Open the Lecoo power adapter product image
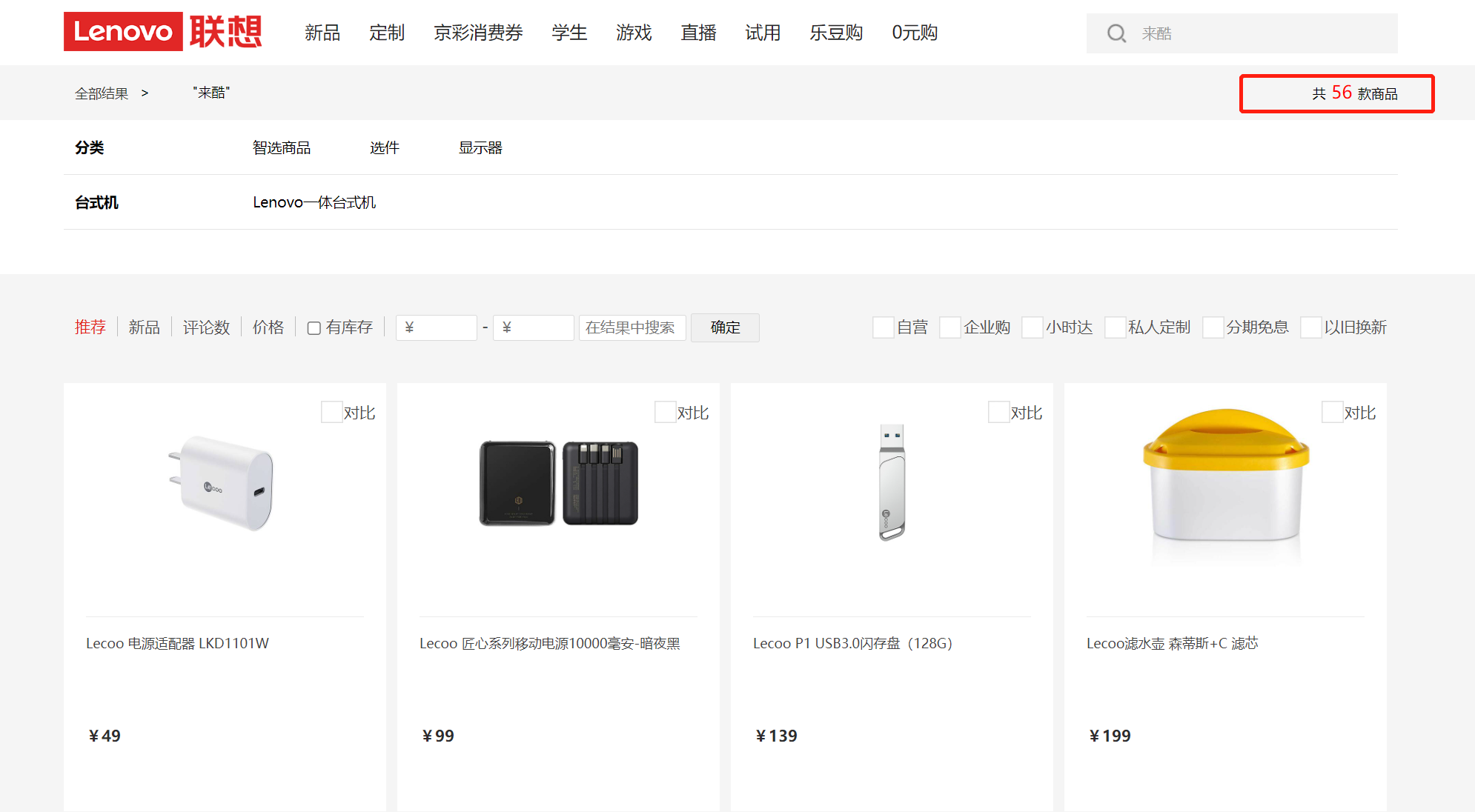This screenshot has width=1475, height=812. 224,483
